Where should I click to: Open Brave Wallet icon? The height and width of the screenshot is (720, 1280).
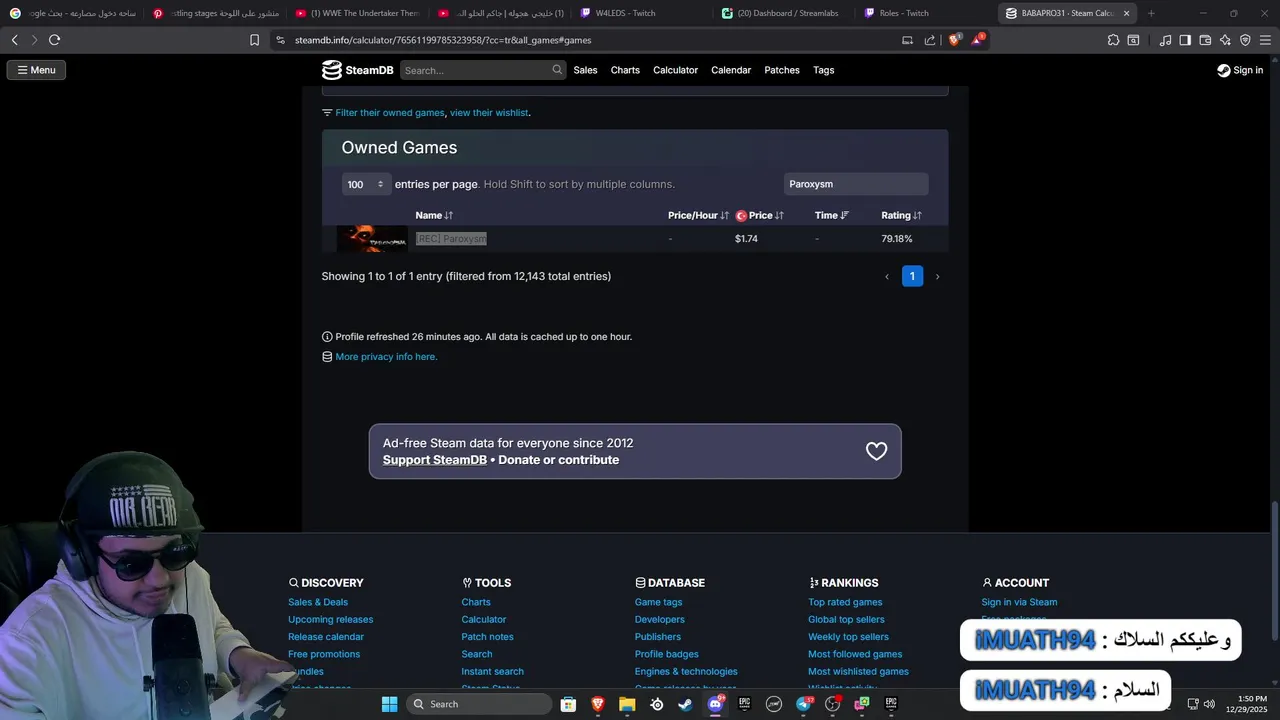[x=1205, y=40]
